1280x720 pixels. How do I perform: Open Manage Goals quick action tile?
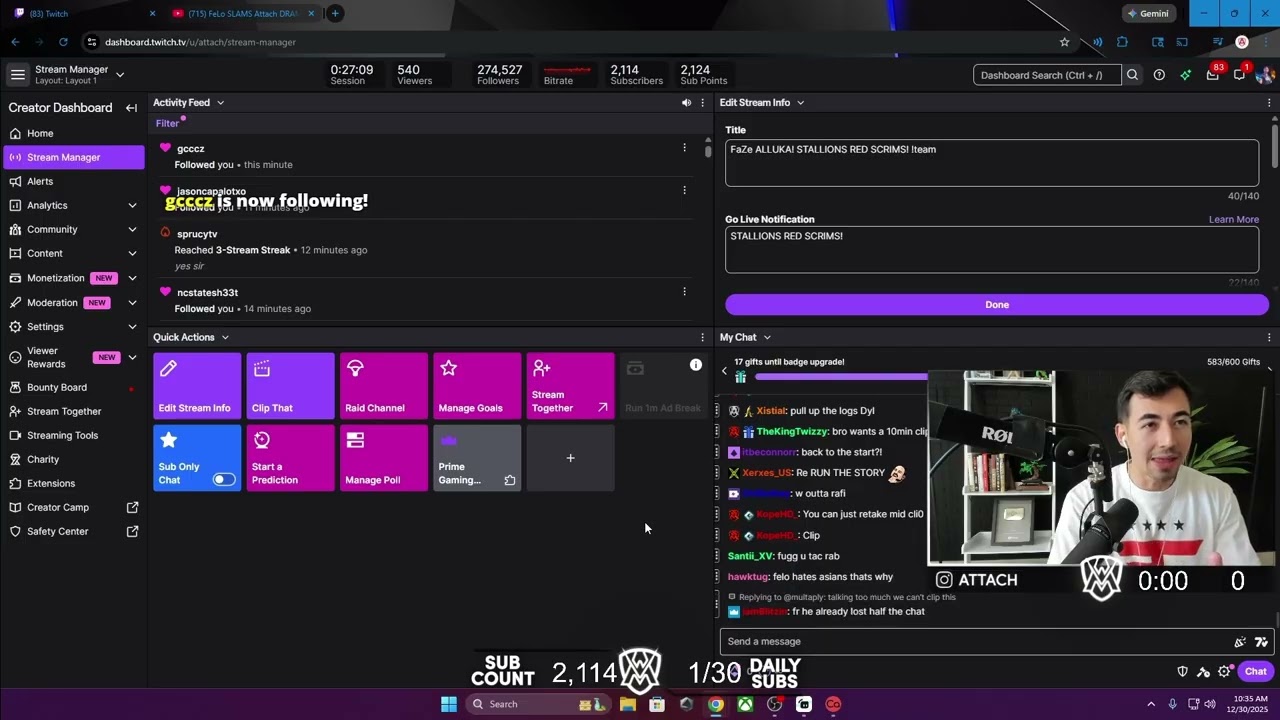[477, 386]
